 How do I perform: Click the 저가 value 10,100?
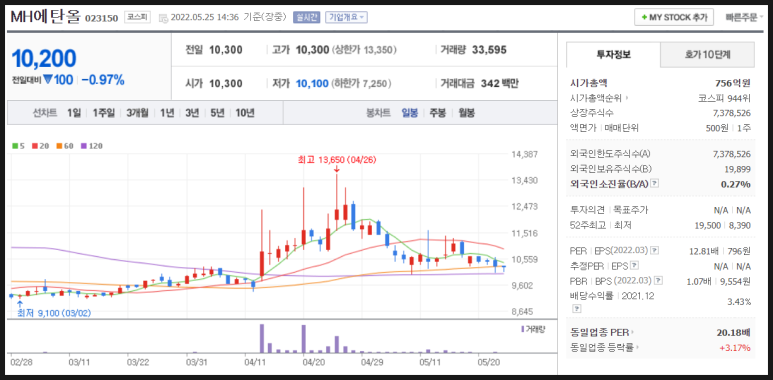pos(312,83)
